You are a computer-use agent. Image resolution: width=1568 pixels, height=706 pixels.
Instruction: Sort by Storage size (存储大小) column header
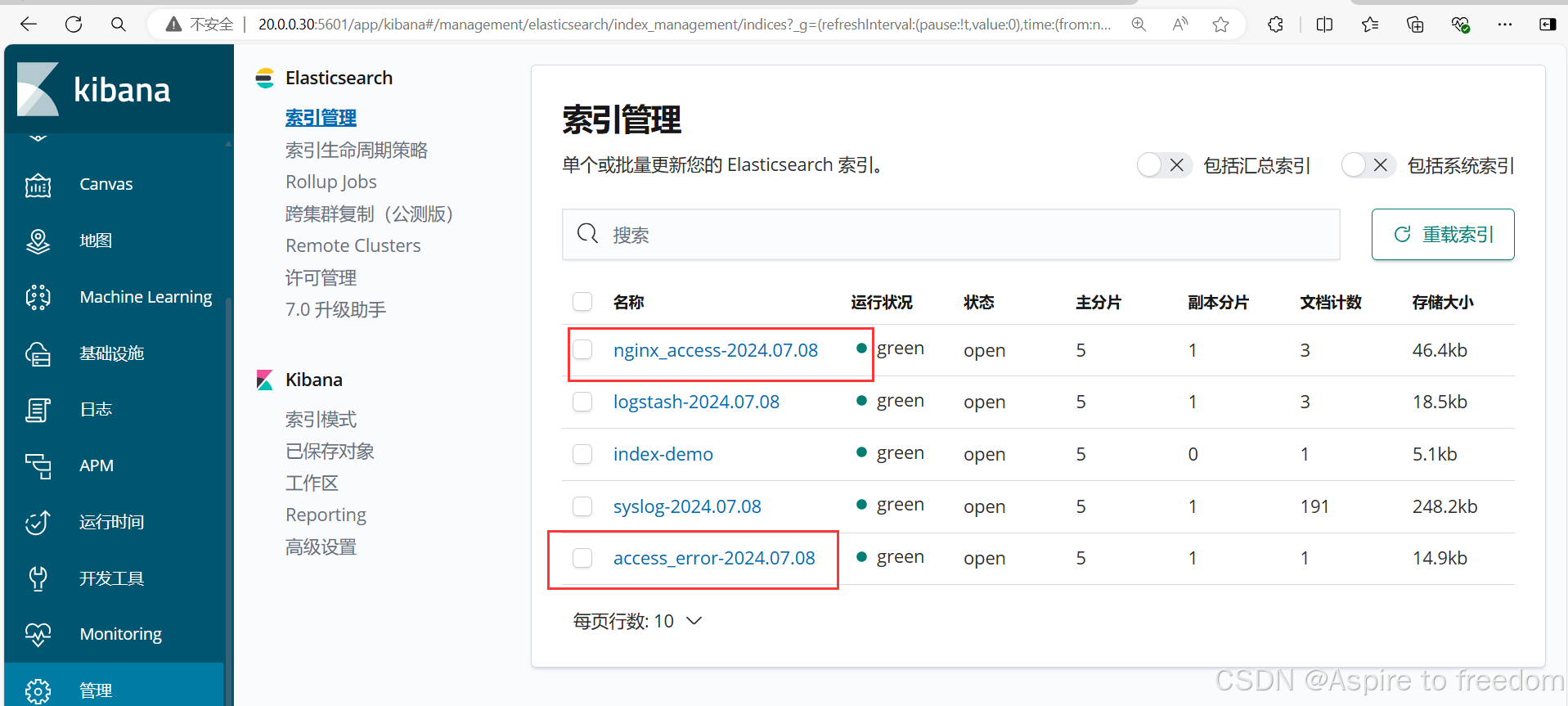(x=1443, y=303)
